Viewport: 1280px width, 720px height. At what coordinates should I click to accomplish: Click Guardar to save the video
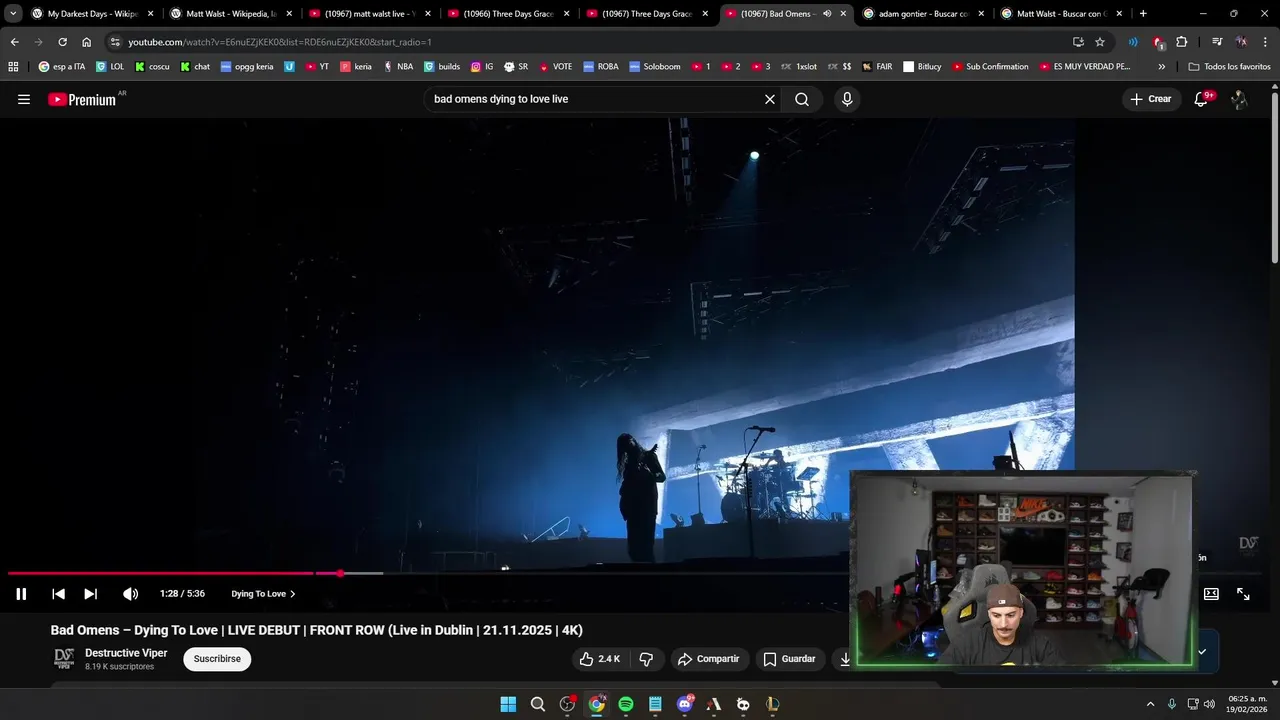[x=789, y=659]
